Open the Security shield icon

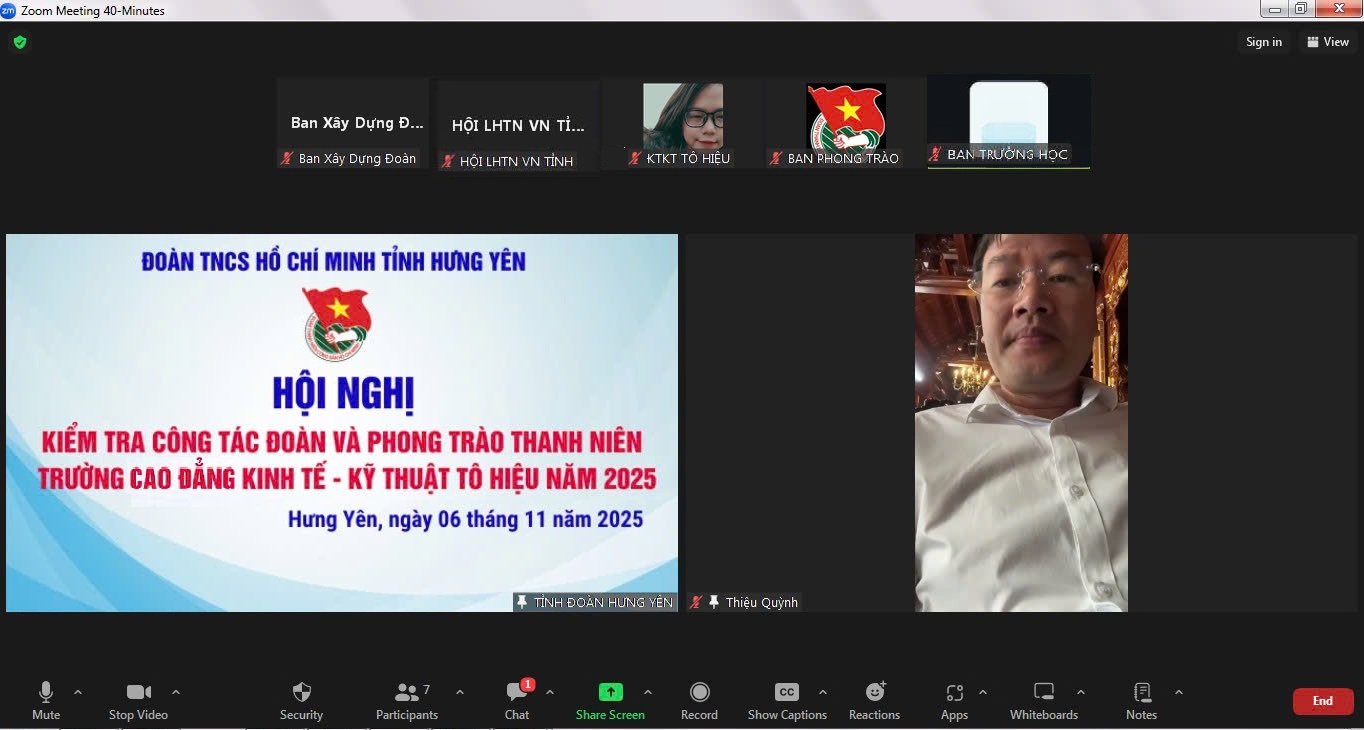(x=301, y=692)
